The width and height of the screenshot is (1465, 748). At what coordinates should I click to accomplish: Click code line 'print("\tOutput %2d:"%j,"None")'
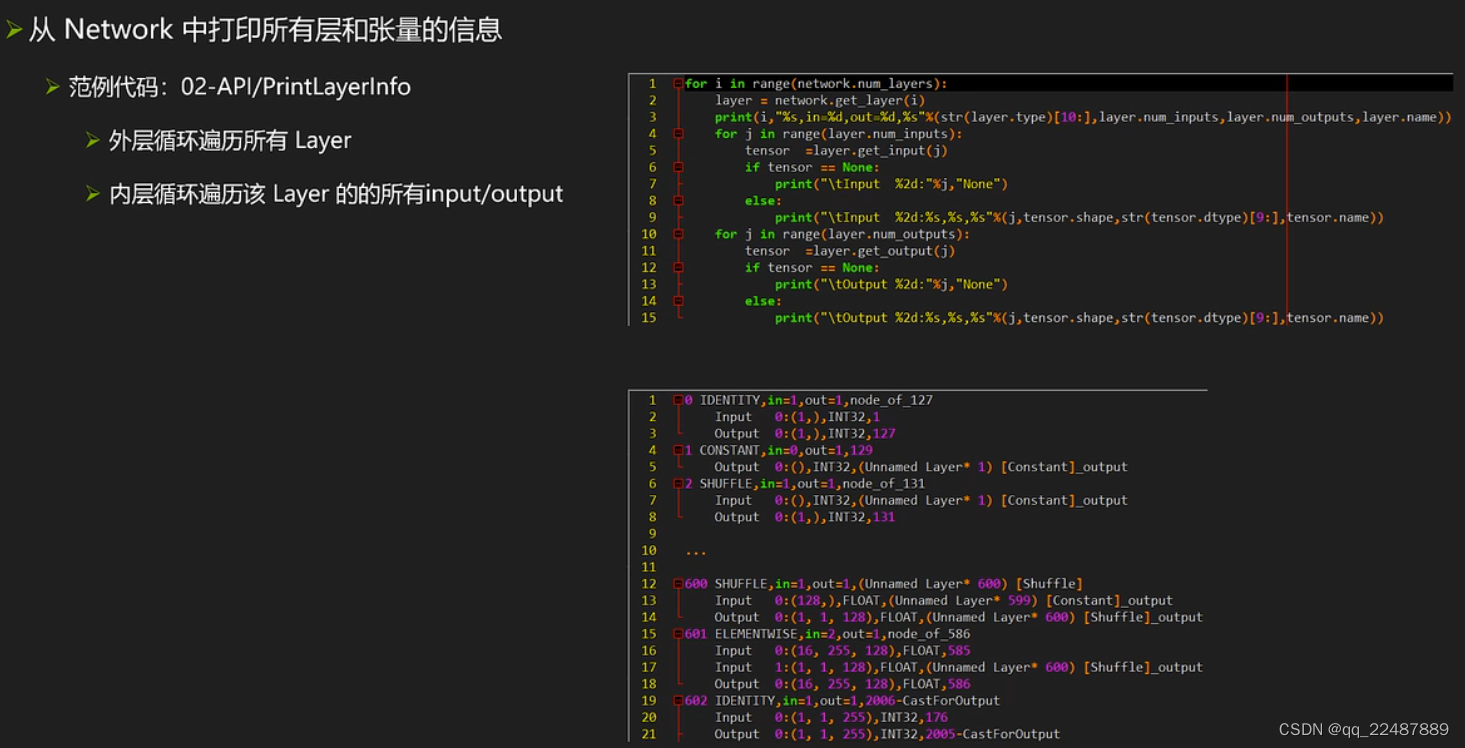click(891, 284)
